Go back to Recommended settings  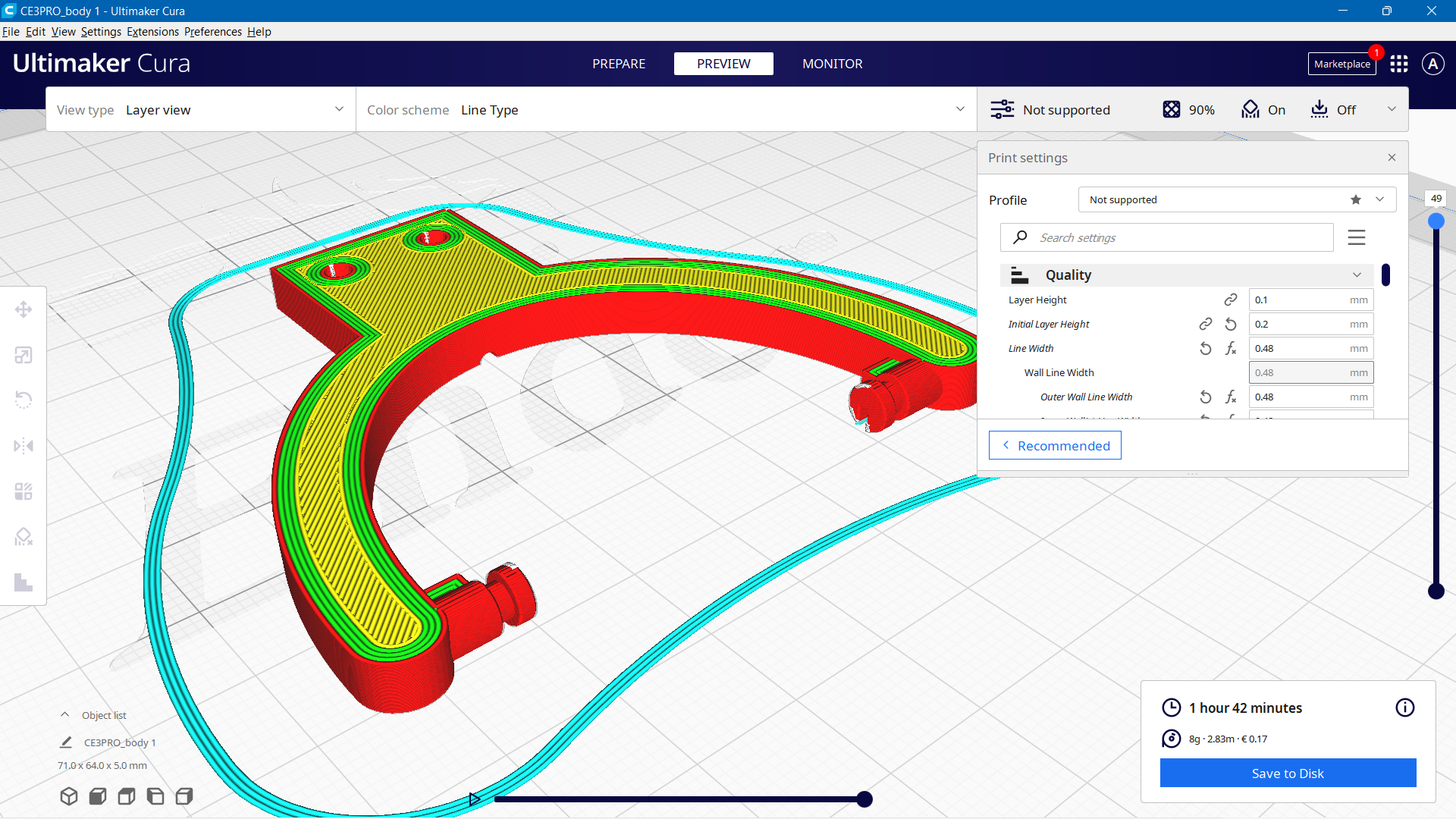(x=1055, y=445)
